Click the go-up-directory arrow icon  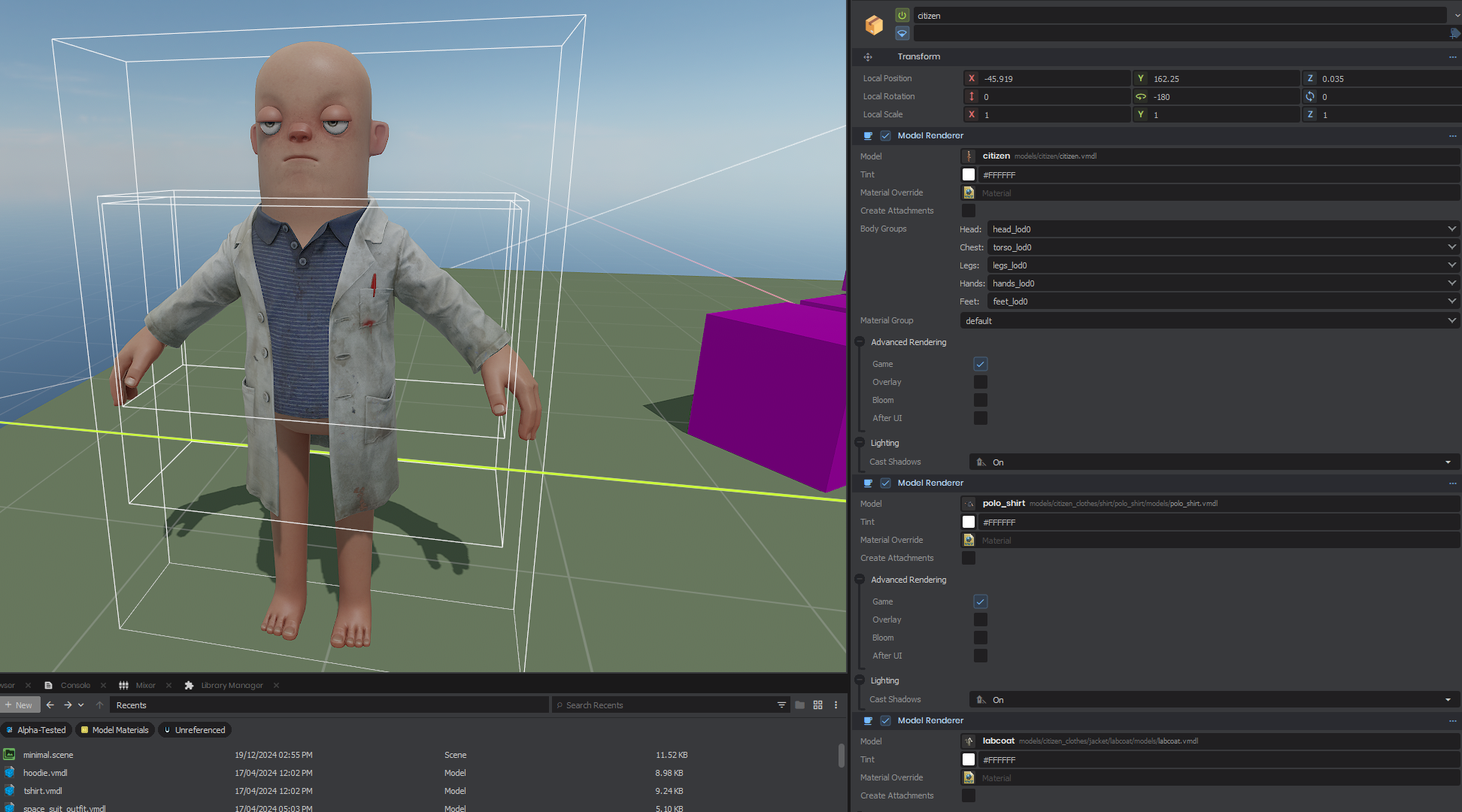pos(100,705)
